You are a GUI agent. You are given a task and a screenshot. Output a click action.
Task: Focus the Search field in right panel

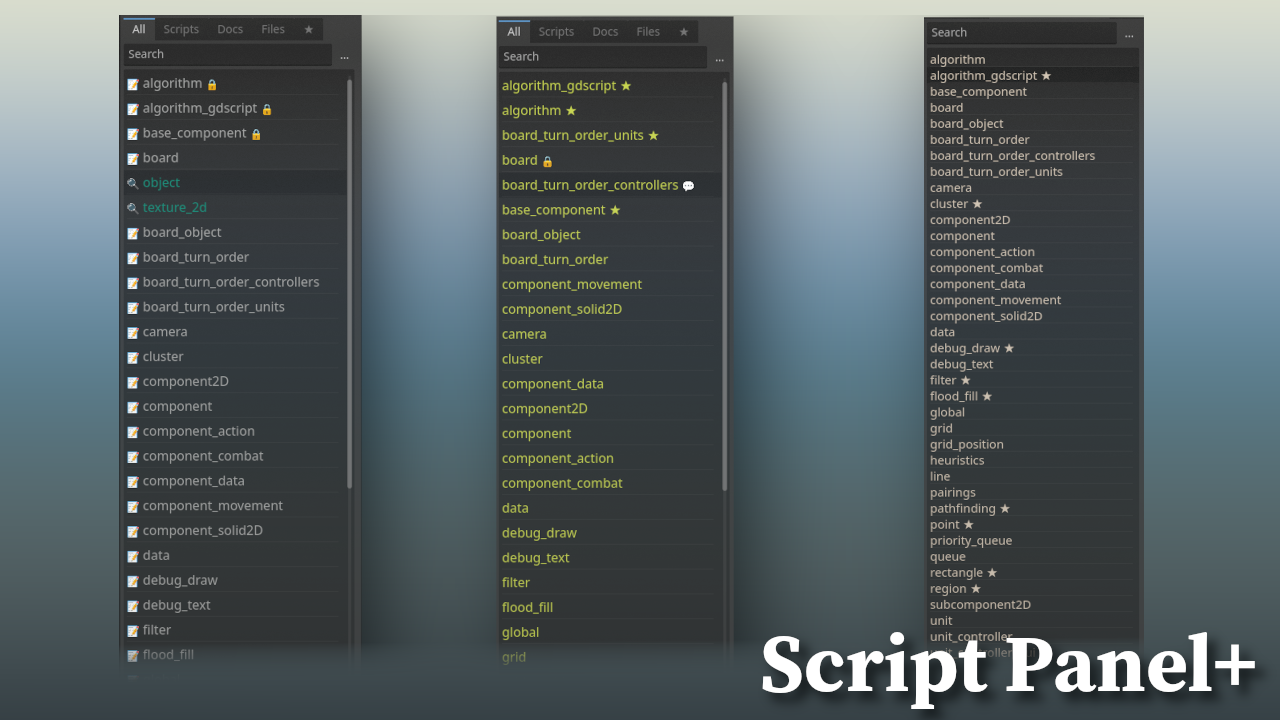point(1021,33)
